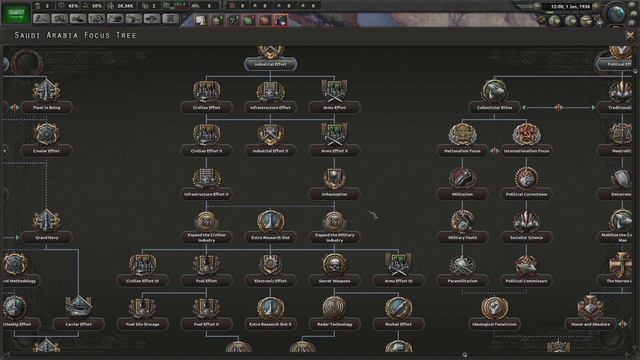Screen dimensions: 640x360
Task: Open the Recruit and Deploy menu button
Action: (152, 18)
